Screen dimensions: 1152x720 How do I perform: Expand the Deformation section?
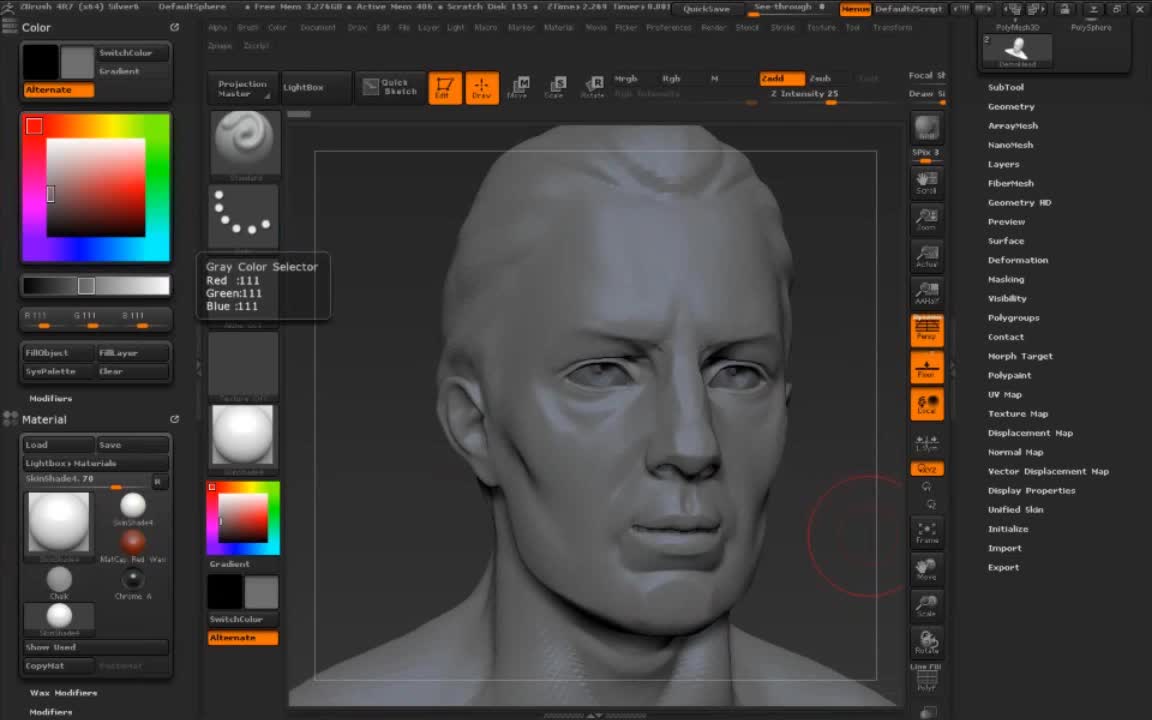coord(1018,260)
